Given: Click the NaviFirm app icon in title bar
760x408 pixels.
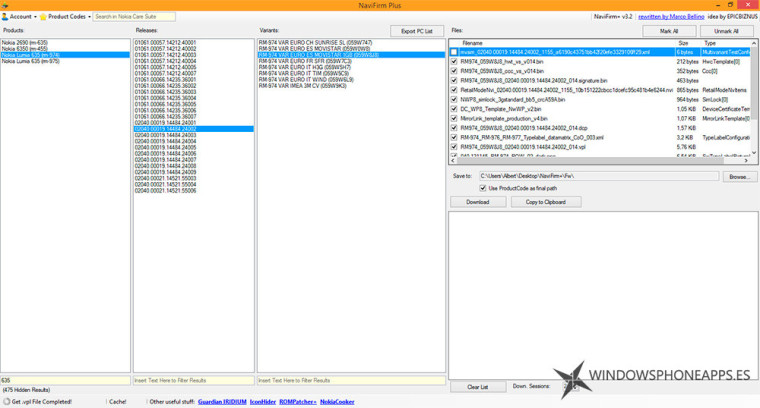Looking at the screenshot, I should 5,5.
